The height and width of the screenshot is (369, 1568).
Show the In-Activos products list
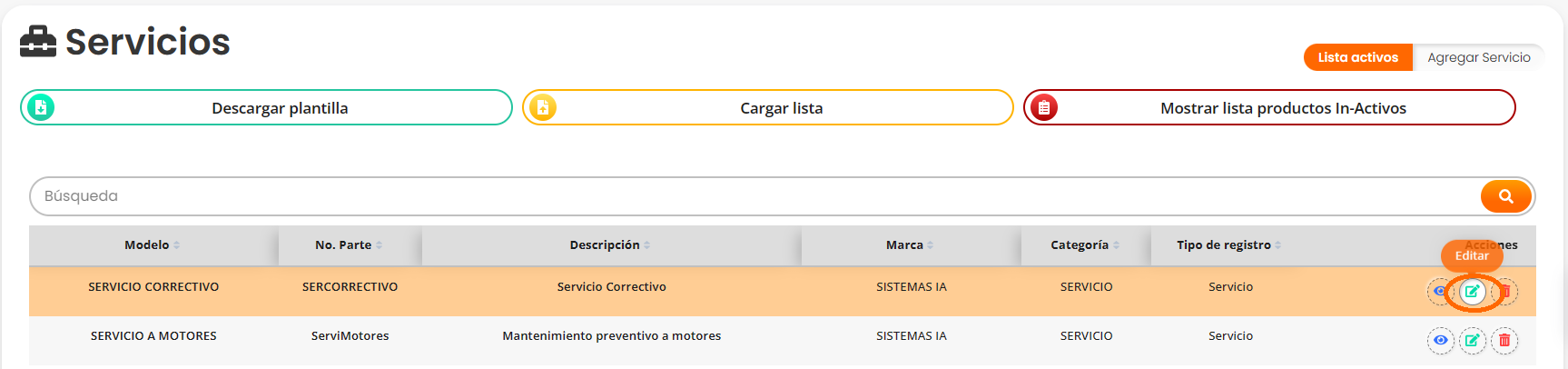pos(1282,108)
